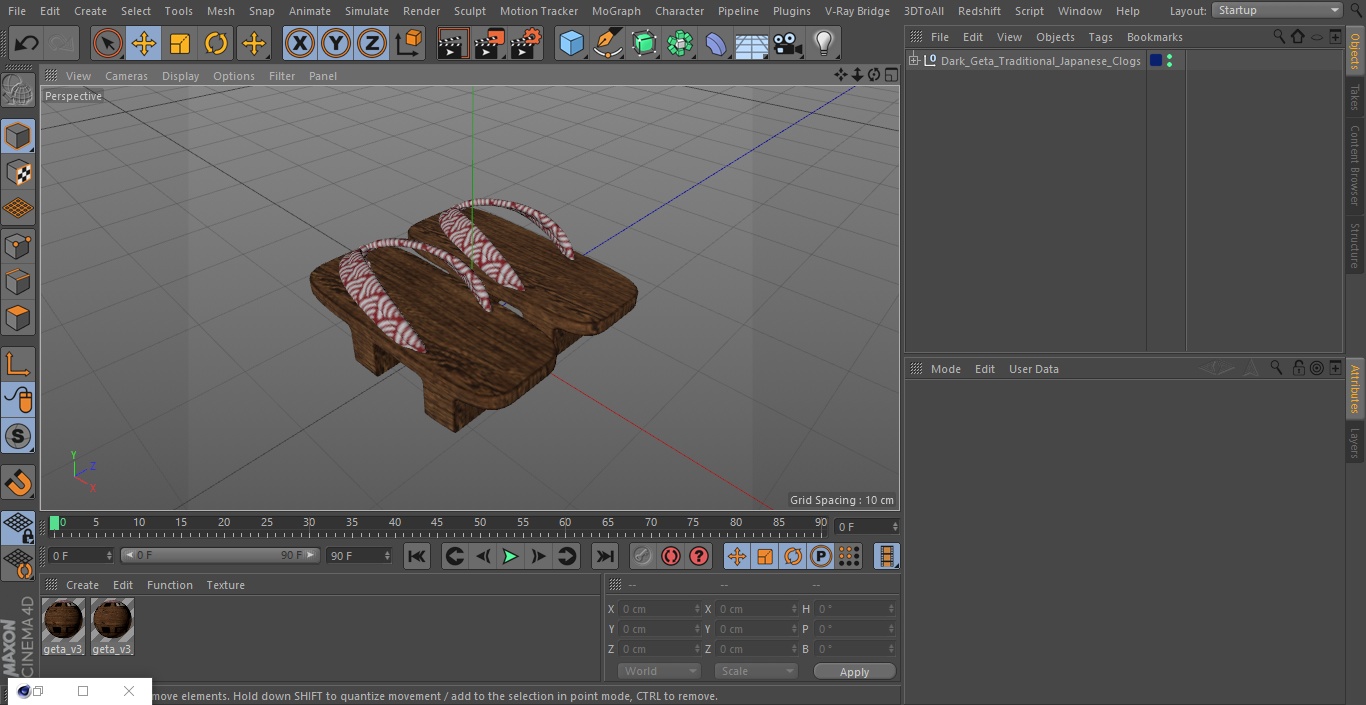Toggle Y axis lock
1366x705 pixels.
click(x=336, y=43)
